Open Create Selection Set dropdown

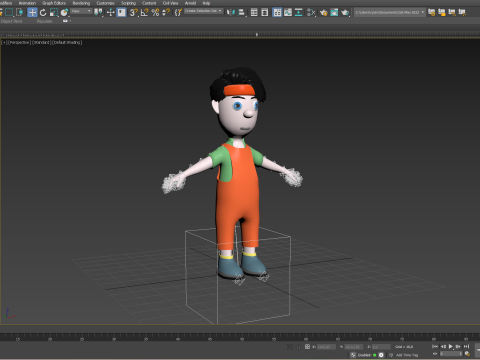203,11
